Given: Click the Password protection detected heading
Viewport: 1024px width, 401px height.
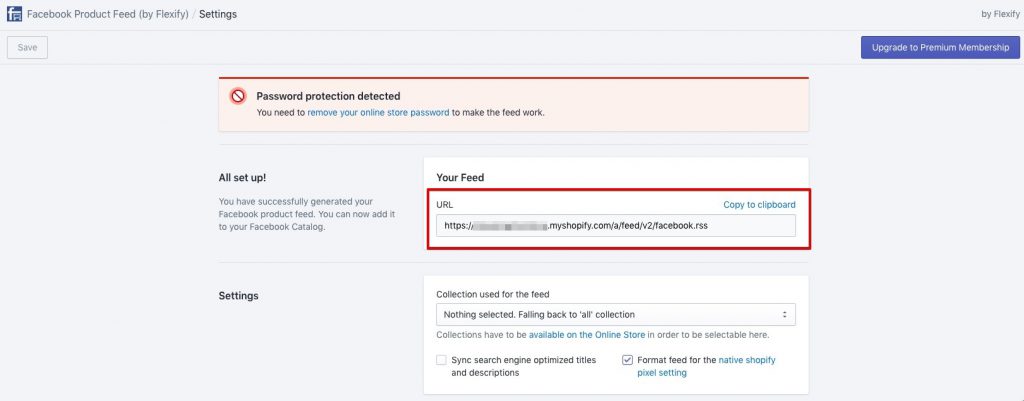Looking at the screenshot, I should pos(328,96).
